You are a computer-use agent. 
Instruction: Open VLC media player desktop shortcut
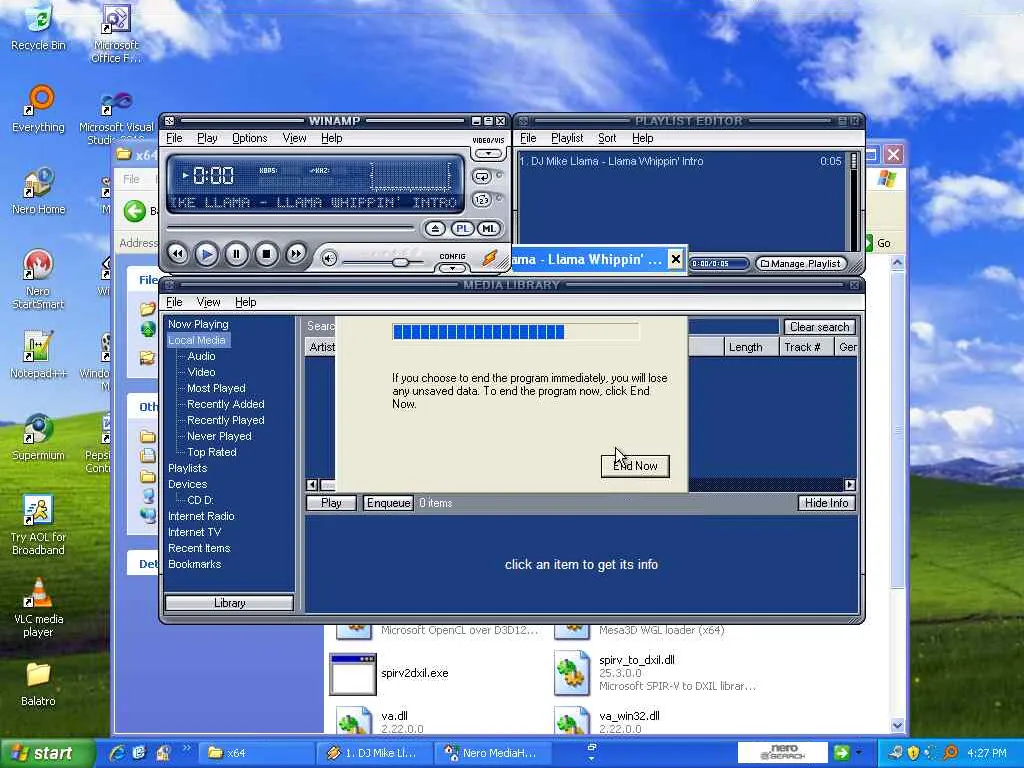(39, 607)
